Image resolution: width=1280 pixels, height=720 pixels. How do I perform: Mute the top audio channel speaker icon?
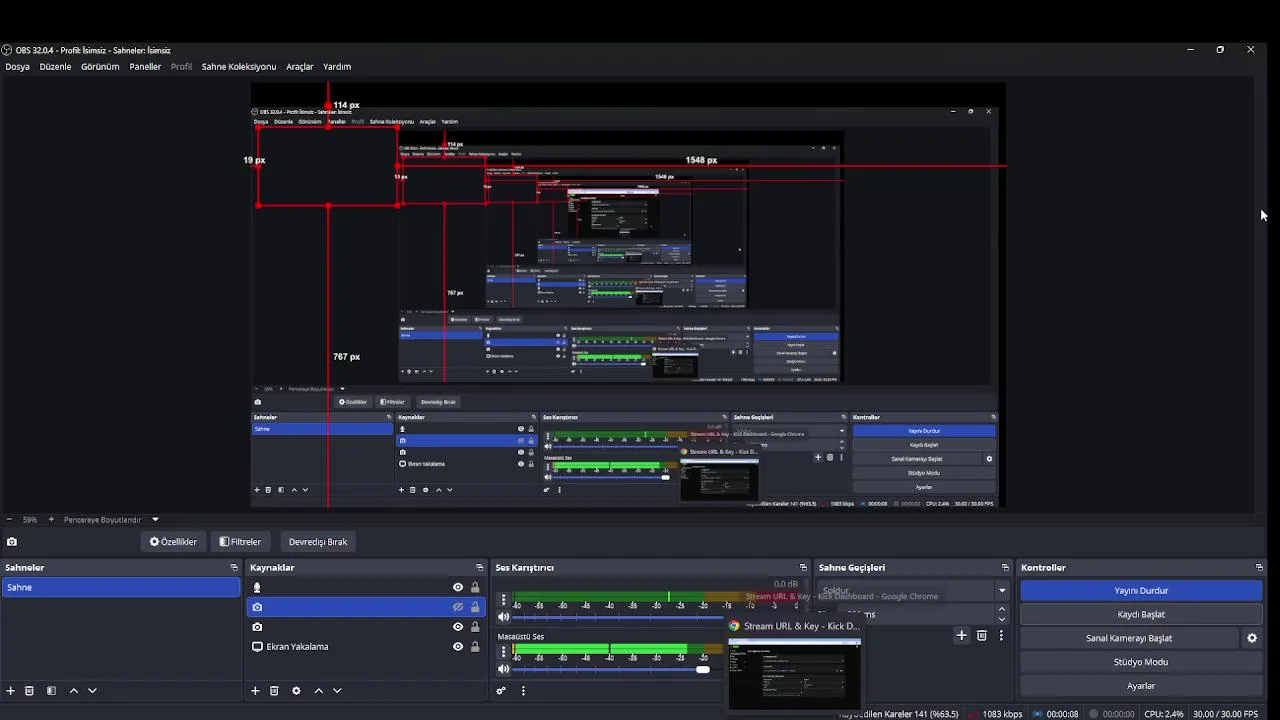tap(504, 617)
